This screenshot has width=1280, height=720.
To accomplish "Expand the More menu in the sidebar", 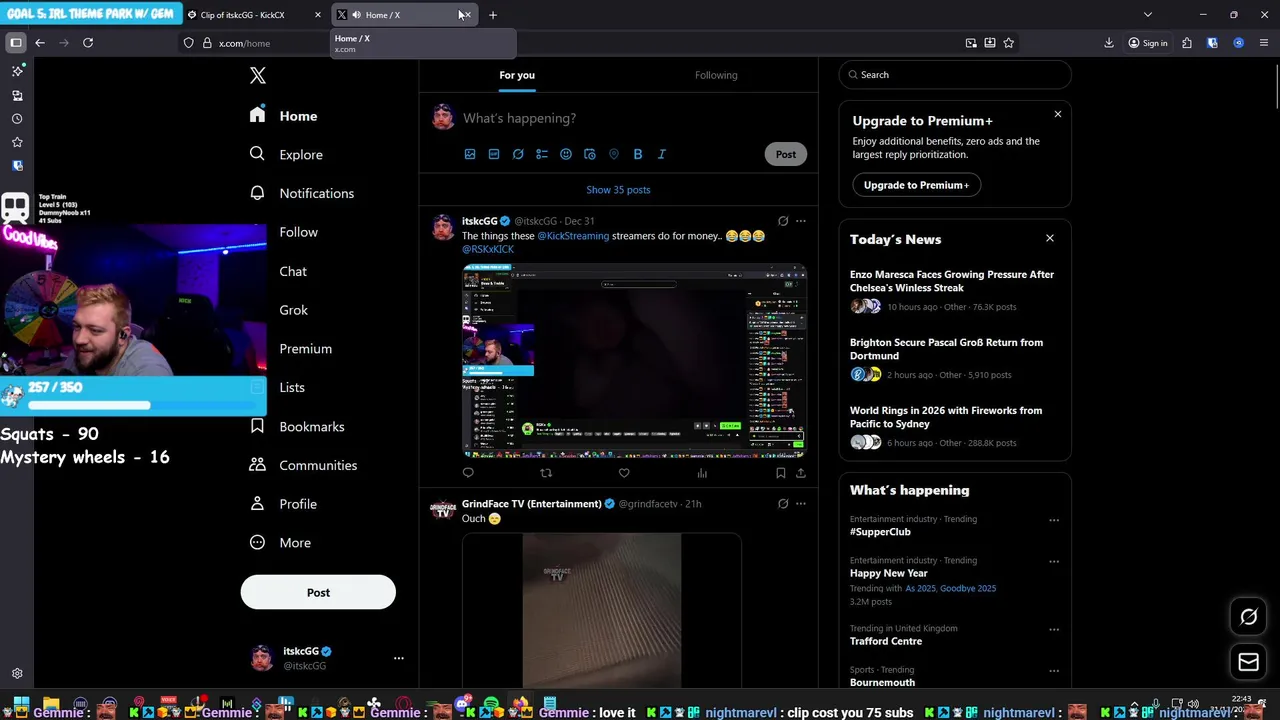I will [x=281, y=543].
